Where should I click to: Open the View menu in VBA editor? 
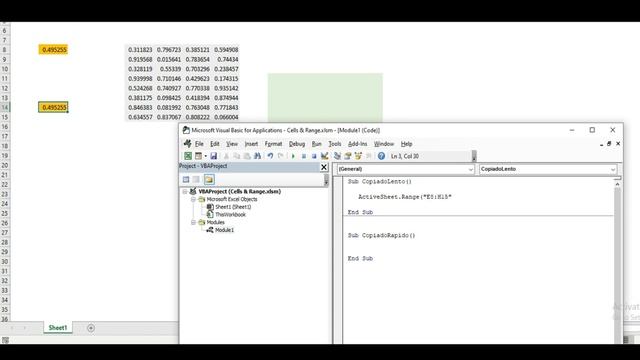(x=232, y=144)
